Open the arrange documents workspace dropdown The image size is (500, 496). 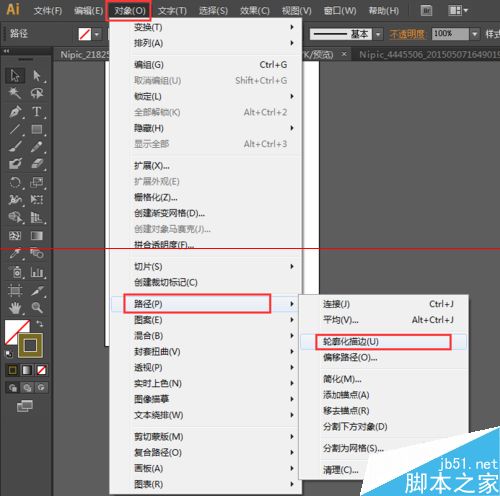(x=458, y=10)
